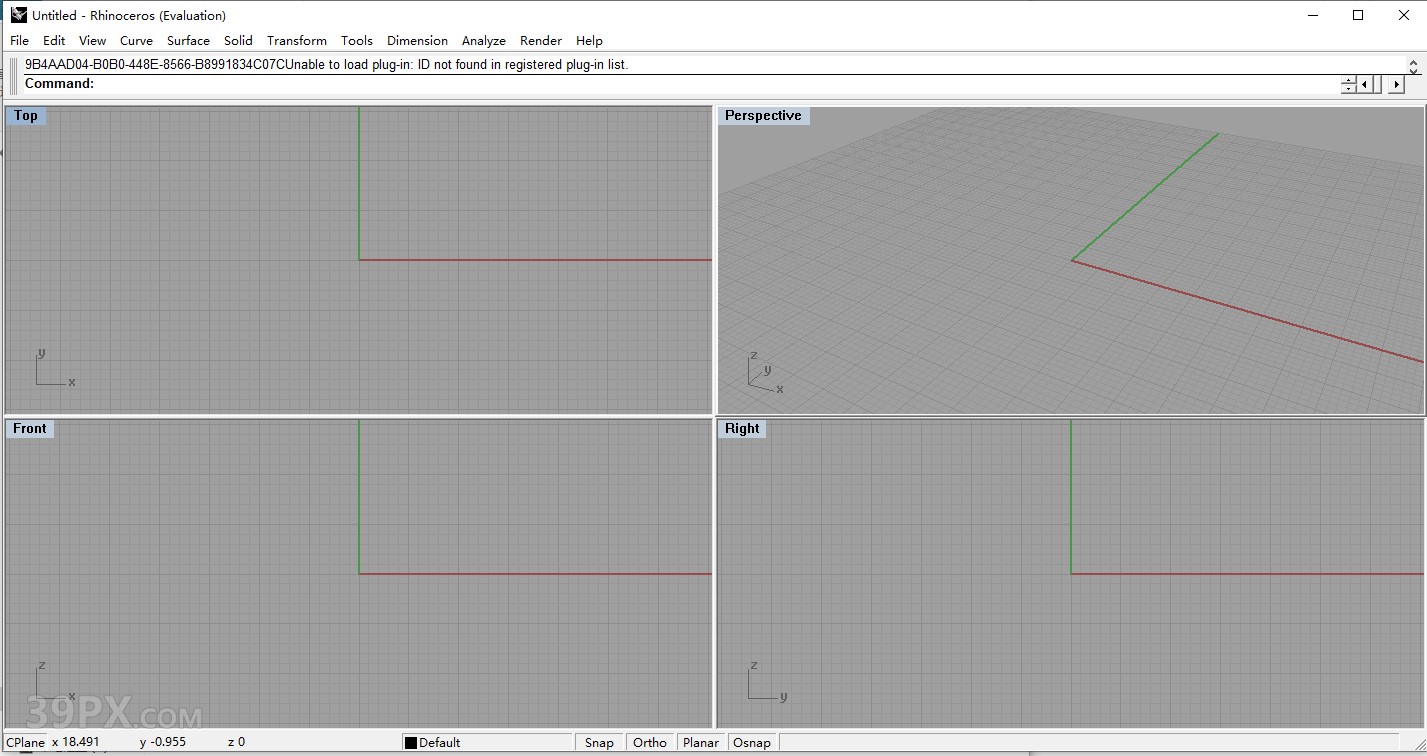Click the down stepper arrow on the command bar
Screen dimensions: 1427x756
click(x=1348, y=88)
